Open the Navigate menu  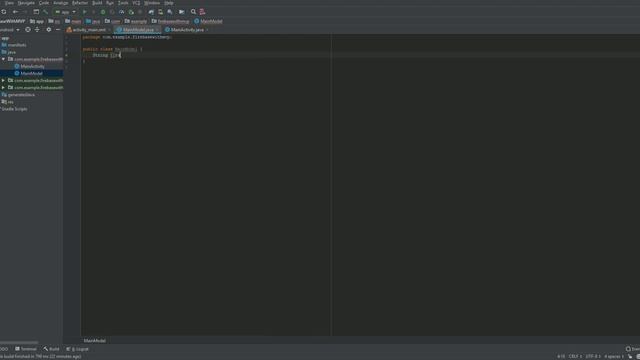coord(26,3)
